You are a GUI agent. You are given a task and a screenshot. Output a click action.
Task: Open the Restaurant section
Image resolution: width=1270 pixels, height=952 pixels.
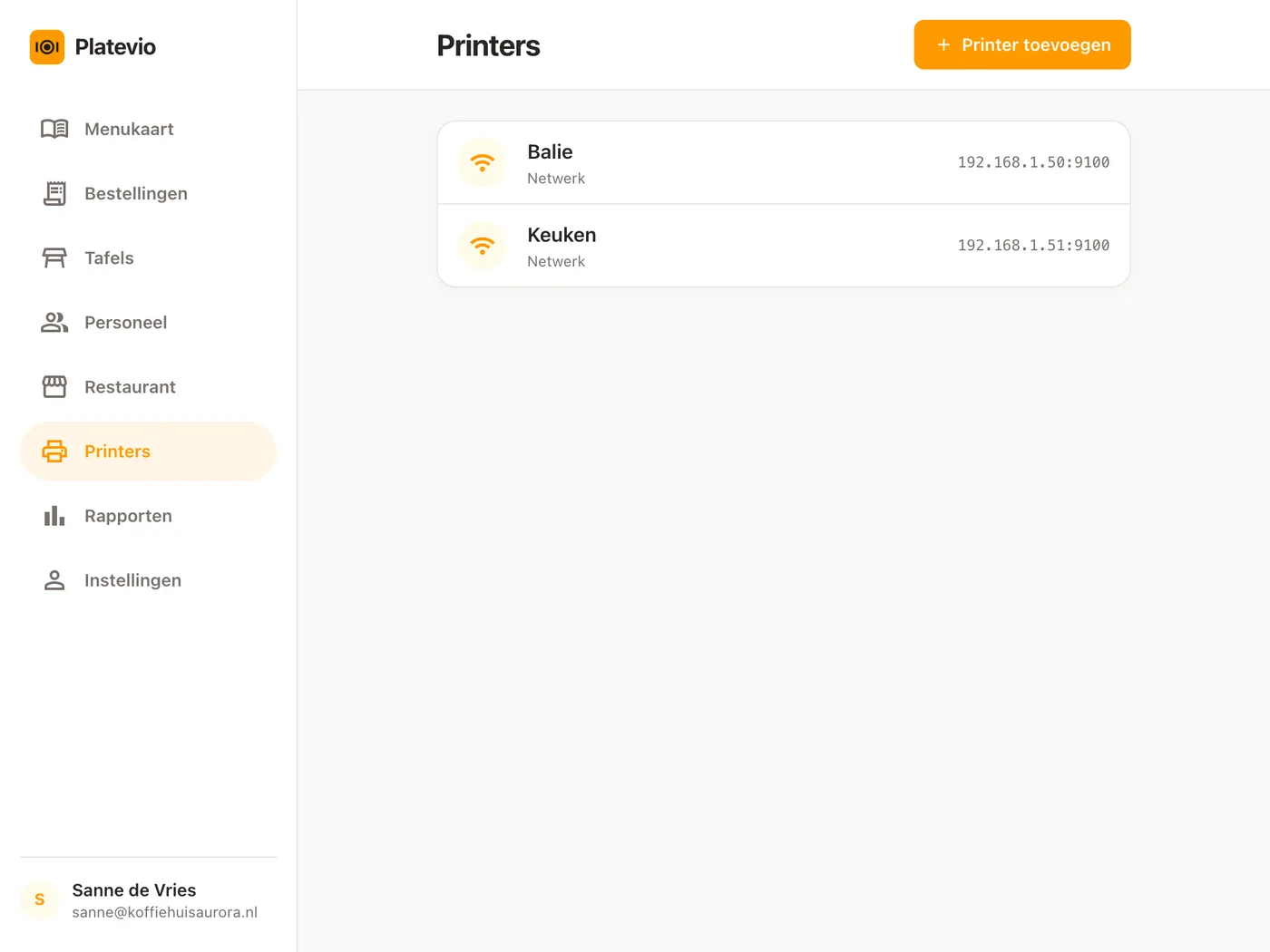pos(148,386)
